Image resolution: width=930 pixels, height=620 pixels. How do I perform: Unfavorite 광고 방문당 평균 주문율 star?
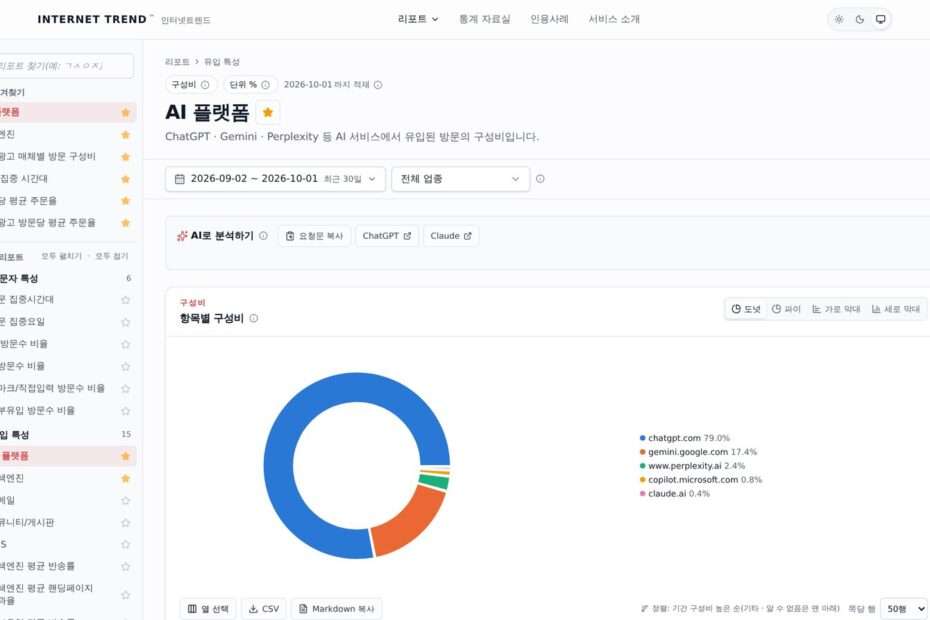point(125,222)
